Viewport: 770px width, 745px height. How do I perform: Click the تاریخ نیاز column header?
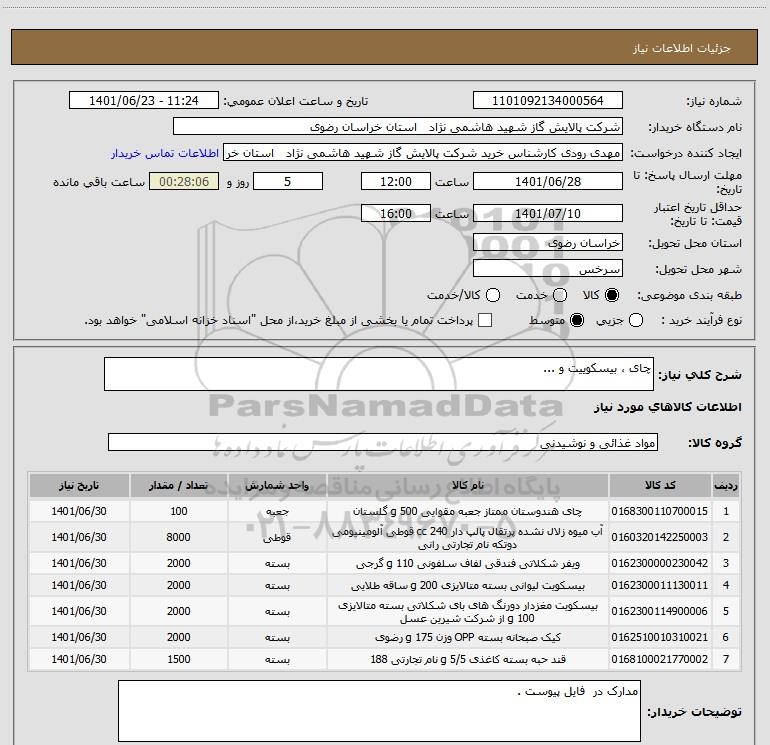click(79, 486)
